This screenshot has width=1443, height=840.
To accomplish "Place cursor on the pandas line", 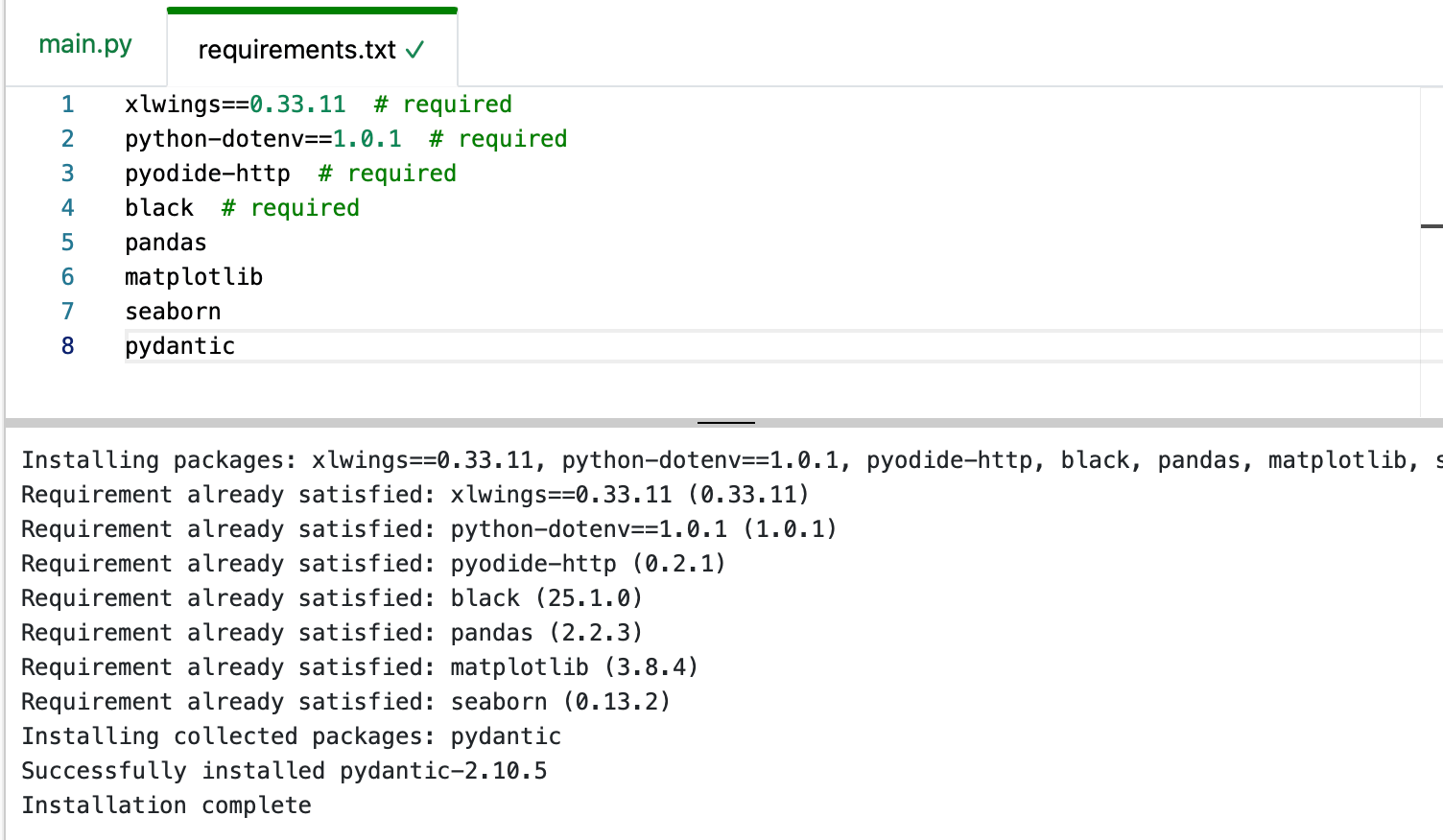I will [166, 243].
